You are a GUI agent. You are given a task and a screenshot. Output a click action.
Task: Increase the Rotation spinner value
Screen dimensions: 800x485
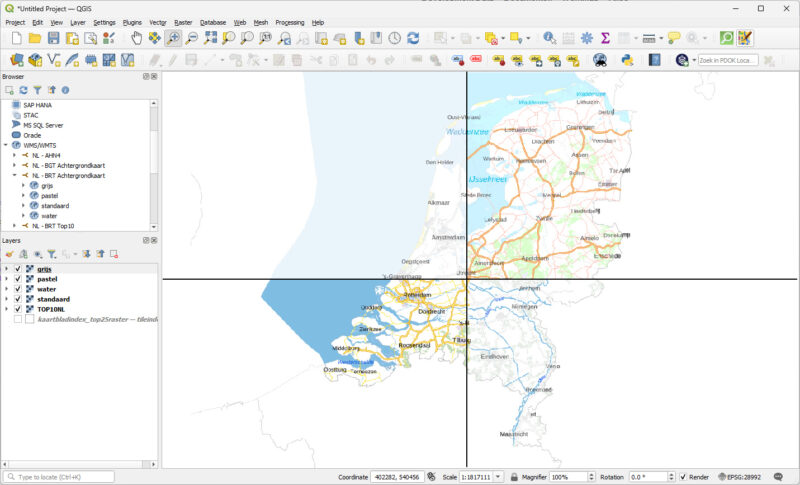coord(671,475)
